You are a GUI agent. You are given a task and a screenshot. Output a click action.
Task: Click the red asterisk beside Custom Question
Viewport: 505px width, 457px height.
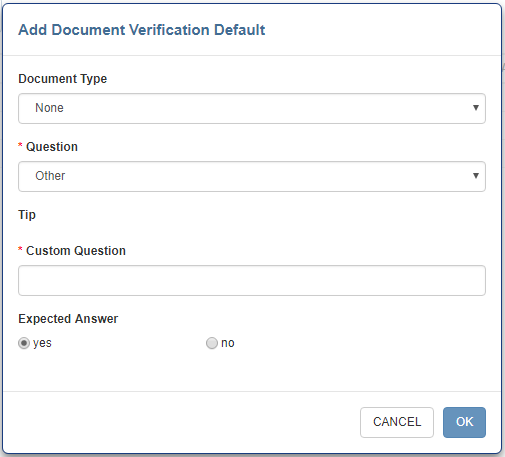point(20,249)
